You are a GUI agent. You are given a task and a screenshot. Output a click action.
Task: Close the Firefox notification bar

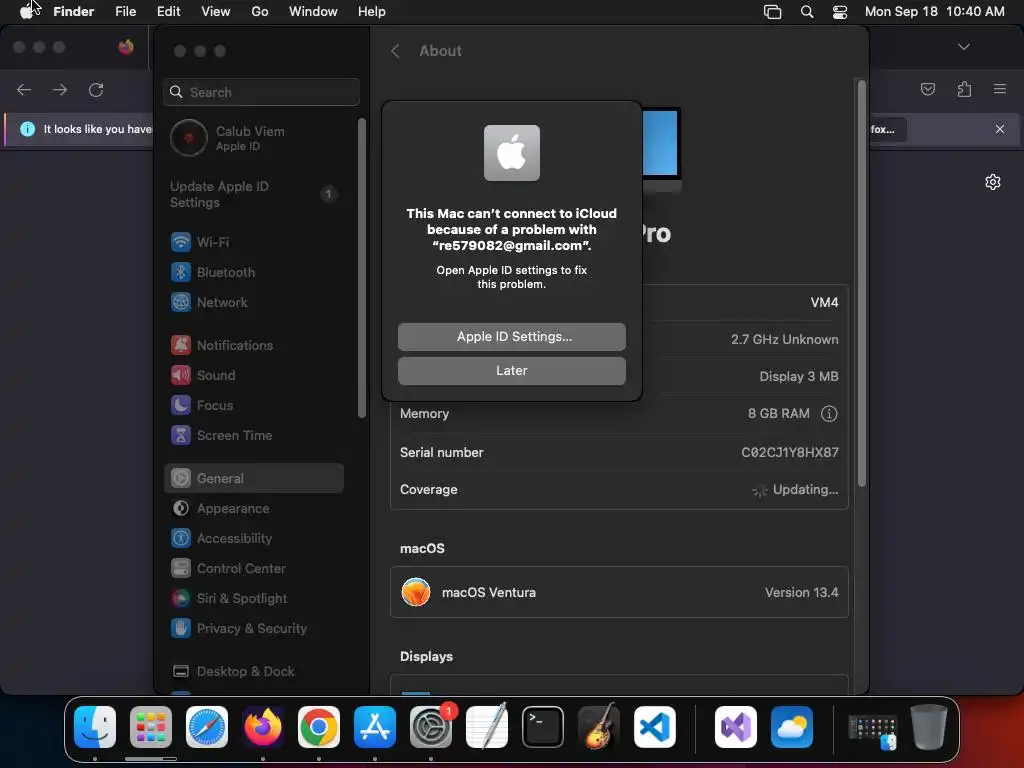click(x=1000, y=129)
